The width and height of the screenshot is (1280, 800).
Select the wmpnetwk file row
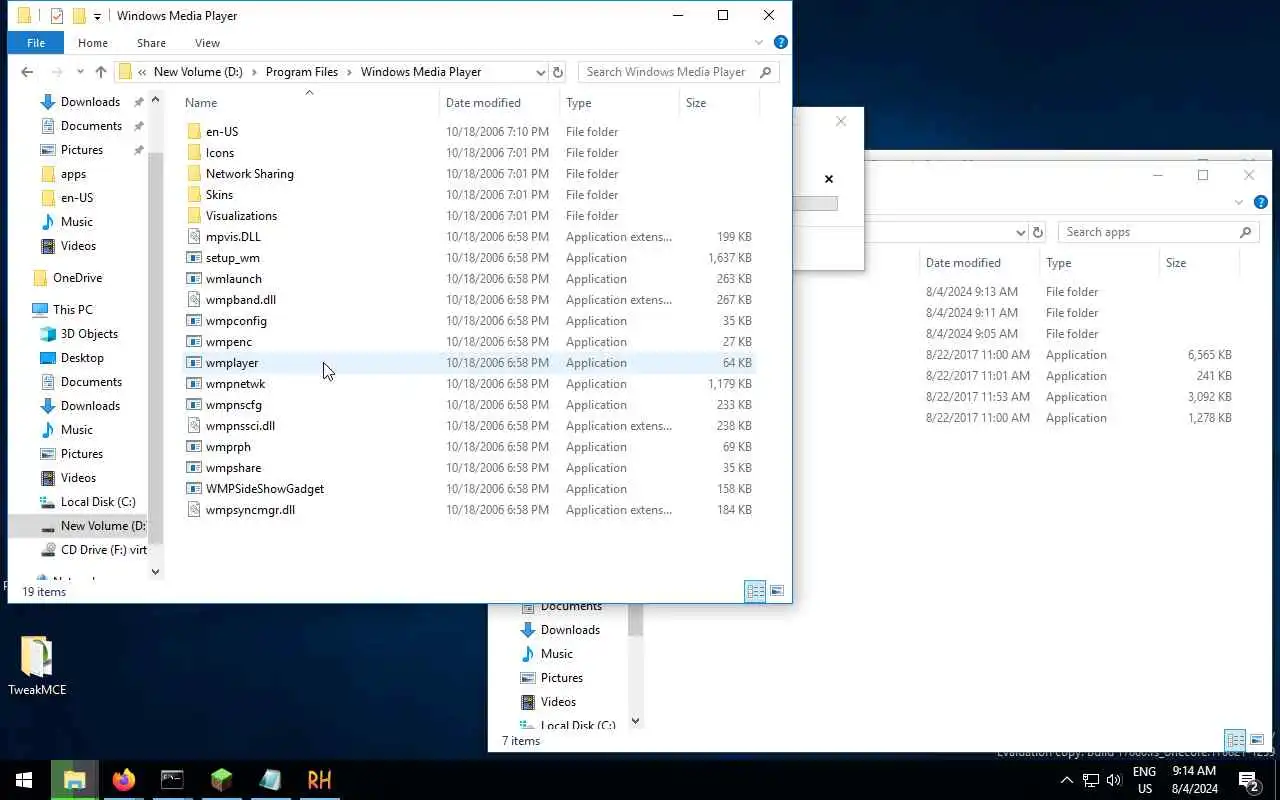(x=469, y=384)
